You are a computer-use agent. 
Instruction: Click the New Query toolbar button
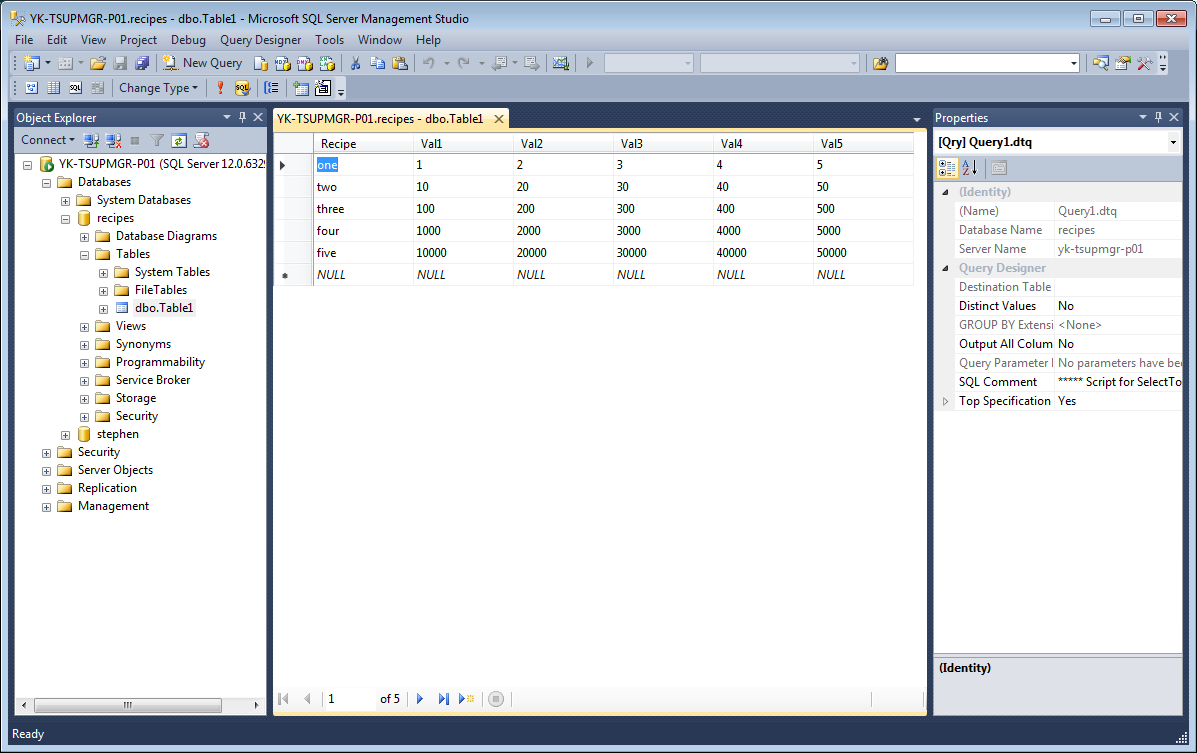[x=202, y=63]
